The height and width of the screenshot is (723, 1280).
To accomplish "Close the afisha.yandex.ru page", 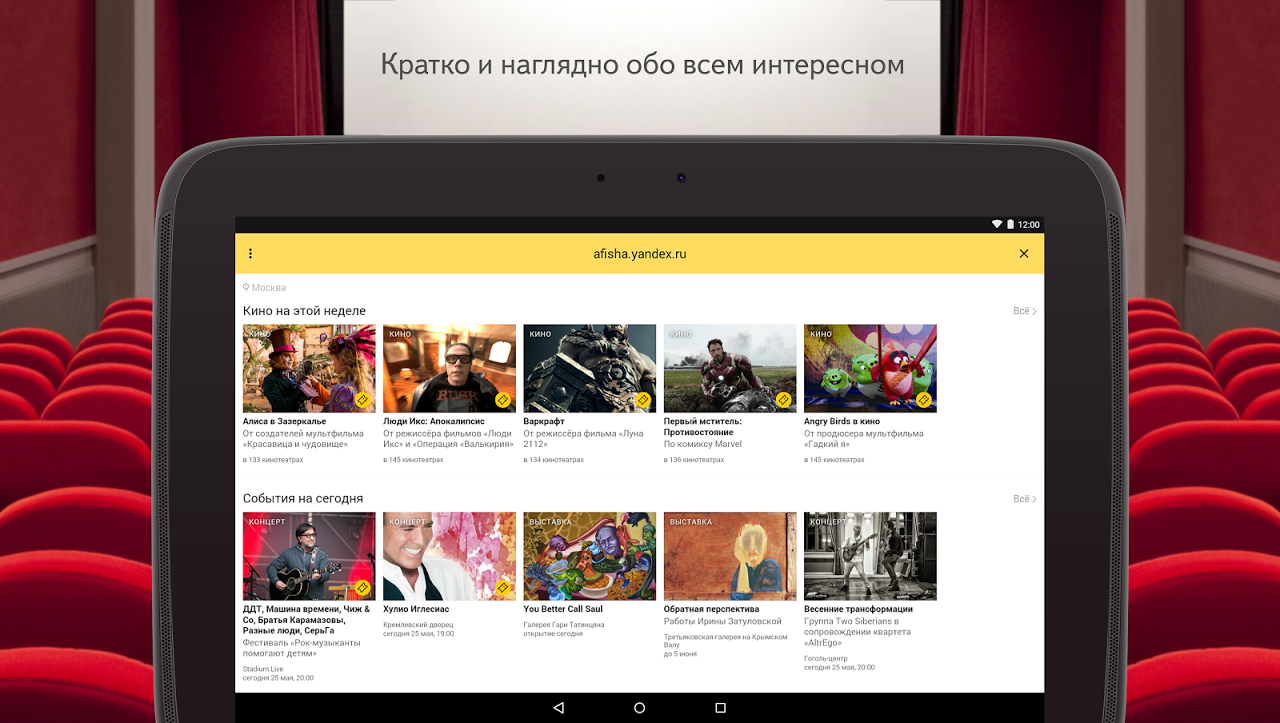I will click(1024, 254).
